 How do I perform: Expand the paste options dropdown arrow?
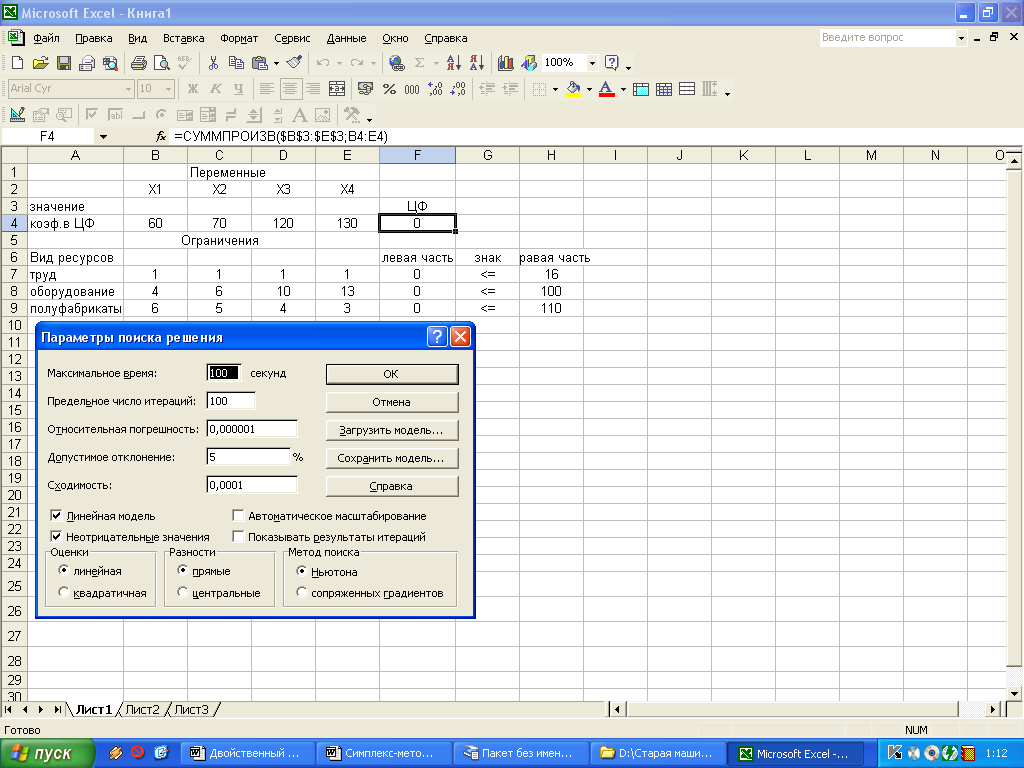pyautogui.click(x=276, y=63)
